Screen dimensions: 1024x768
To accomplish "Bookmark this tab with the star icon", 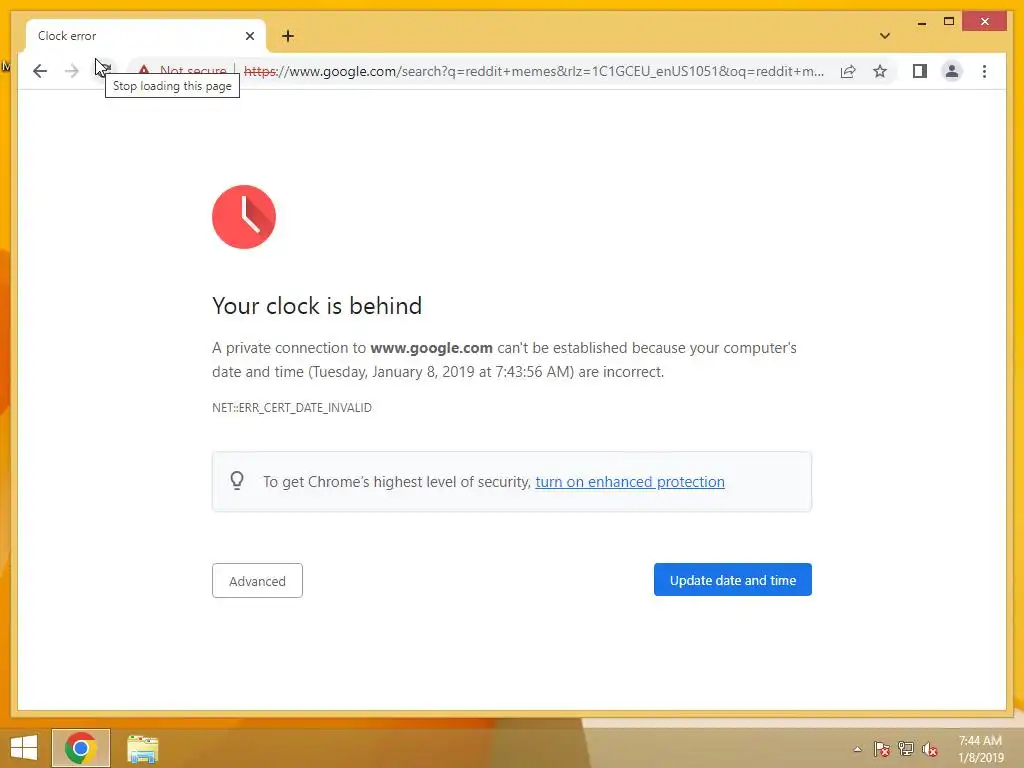I will pos(880,71).
